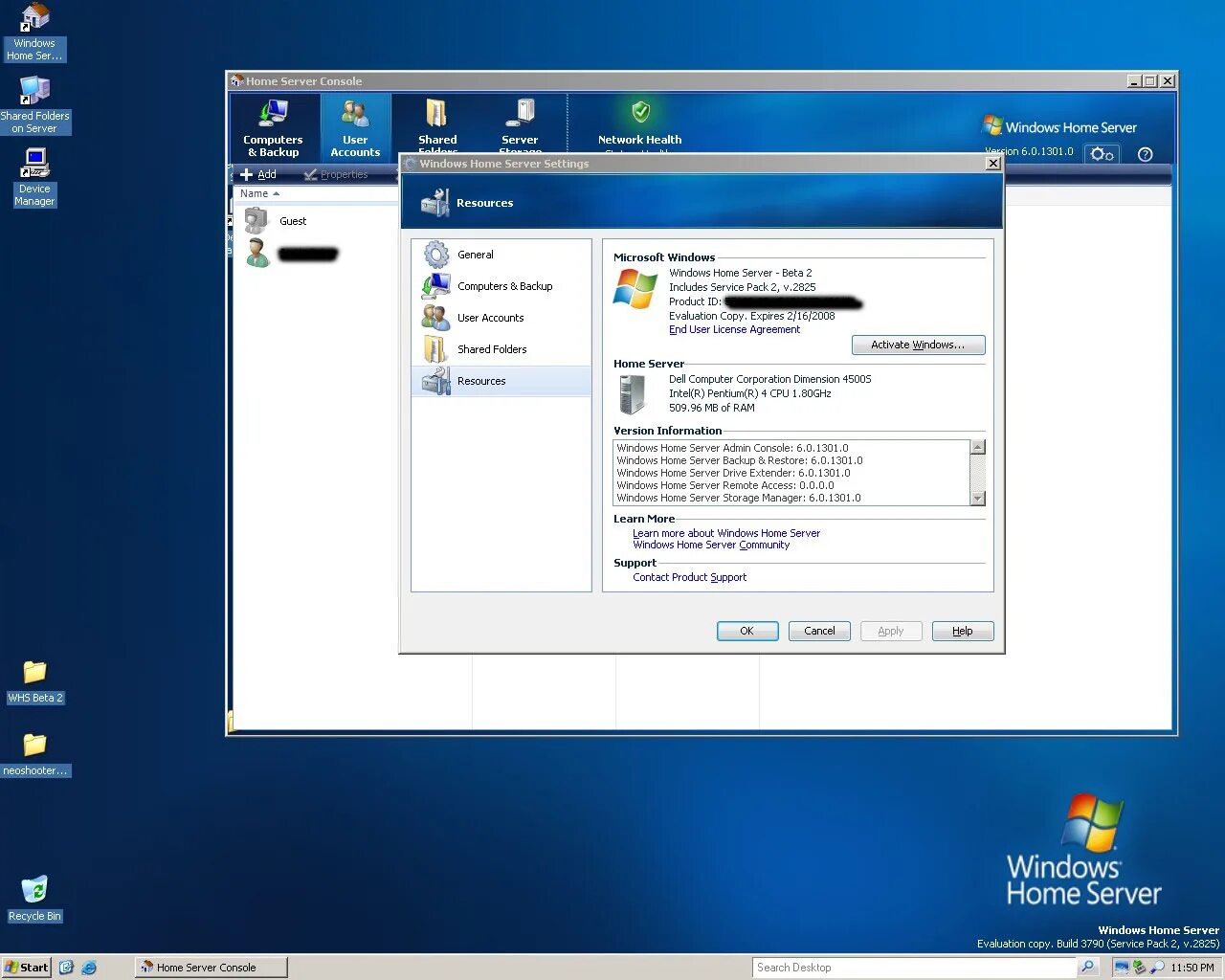This screenshot has height=980, width=1225.
Task: Open WHS Beta 2 desktop folder
Action: tap(34, 681)
